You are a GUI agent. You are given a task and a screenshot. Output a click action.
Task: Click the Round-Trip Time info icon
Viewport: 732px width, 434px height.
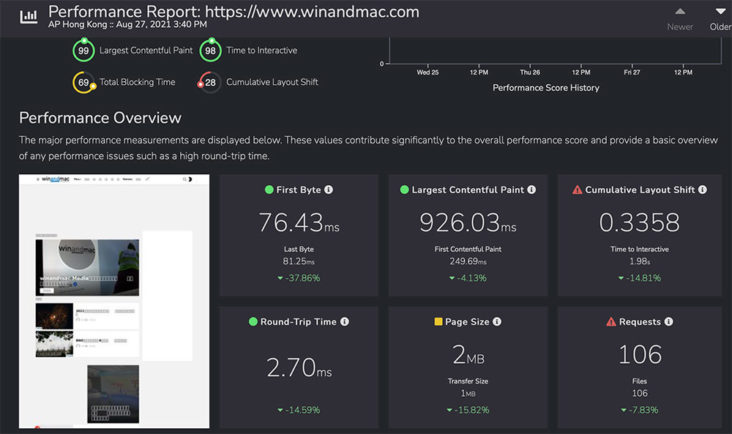pos(345,322)
